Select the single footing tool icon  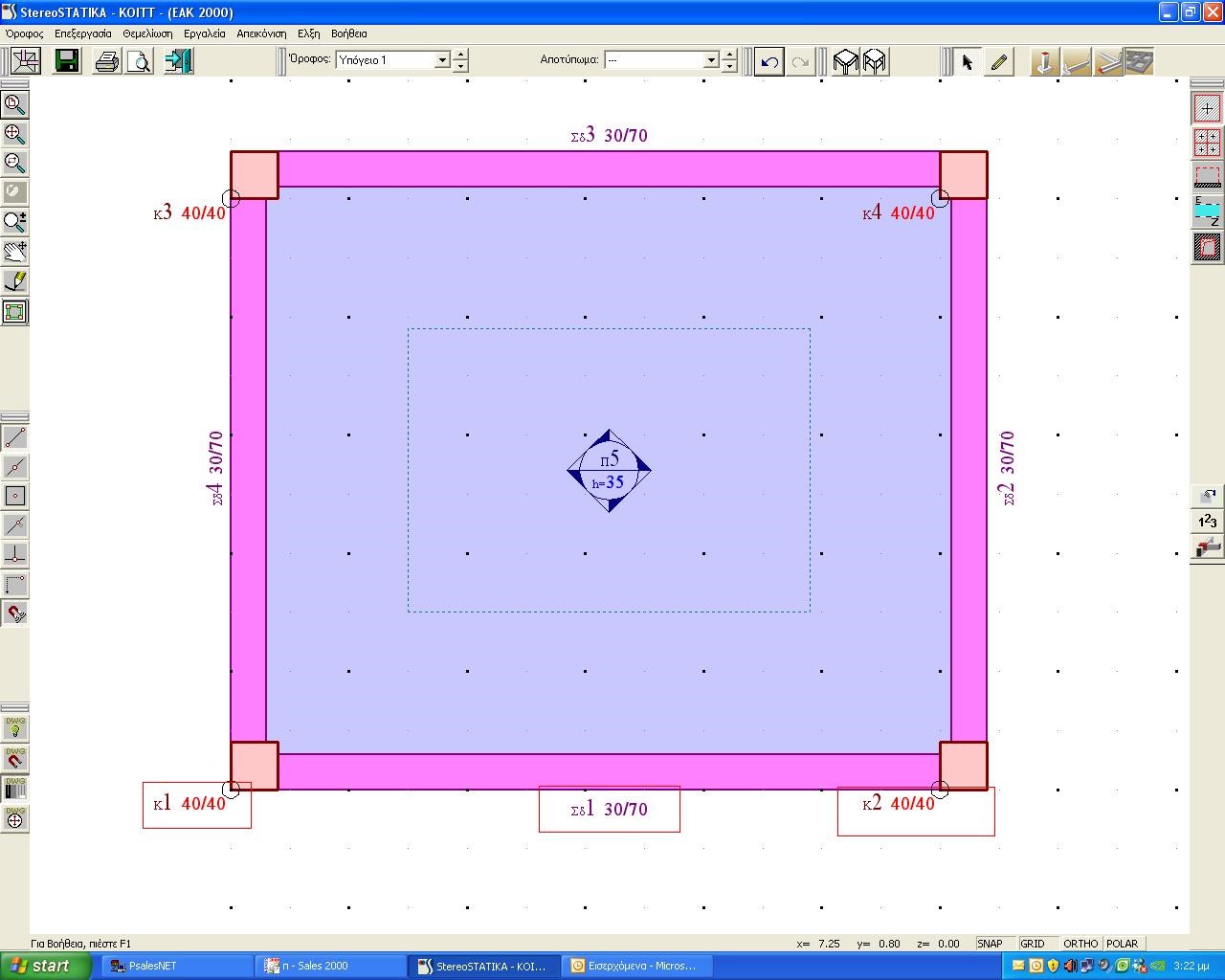coord(1207,108)
